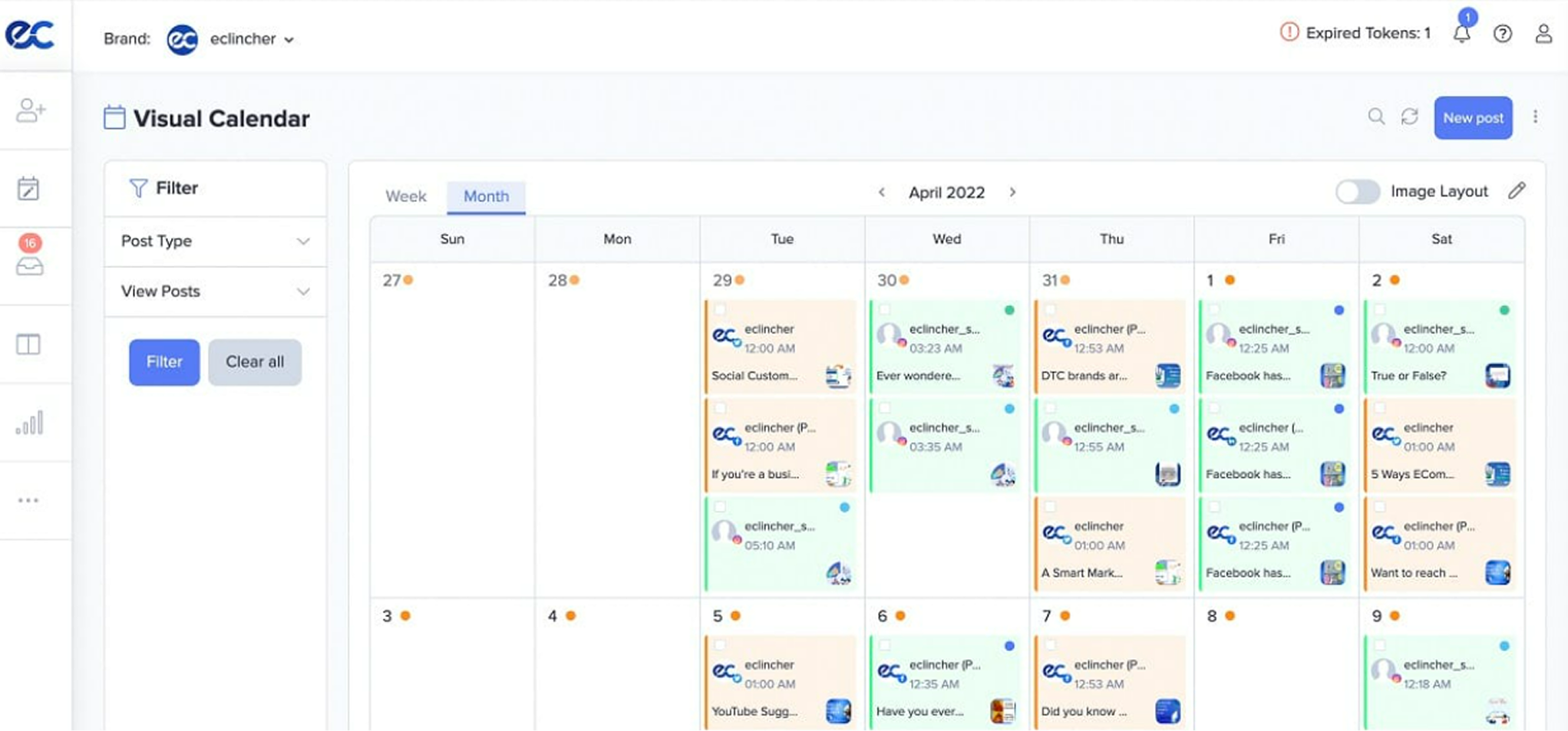Check the Social Custom post checkbox on 29

[x=720, y=310]
